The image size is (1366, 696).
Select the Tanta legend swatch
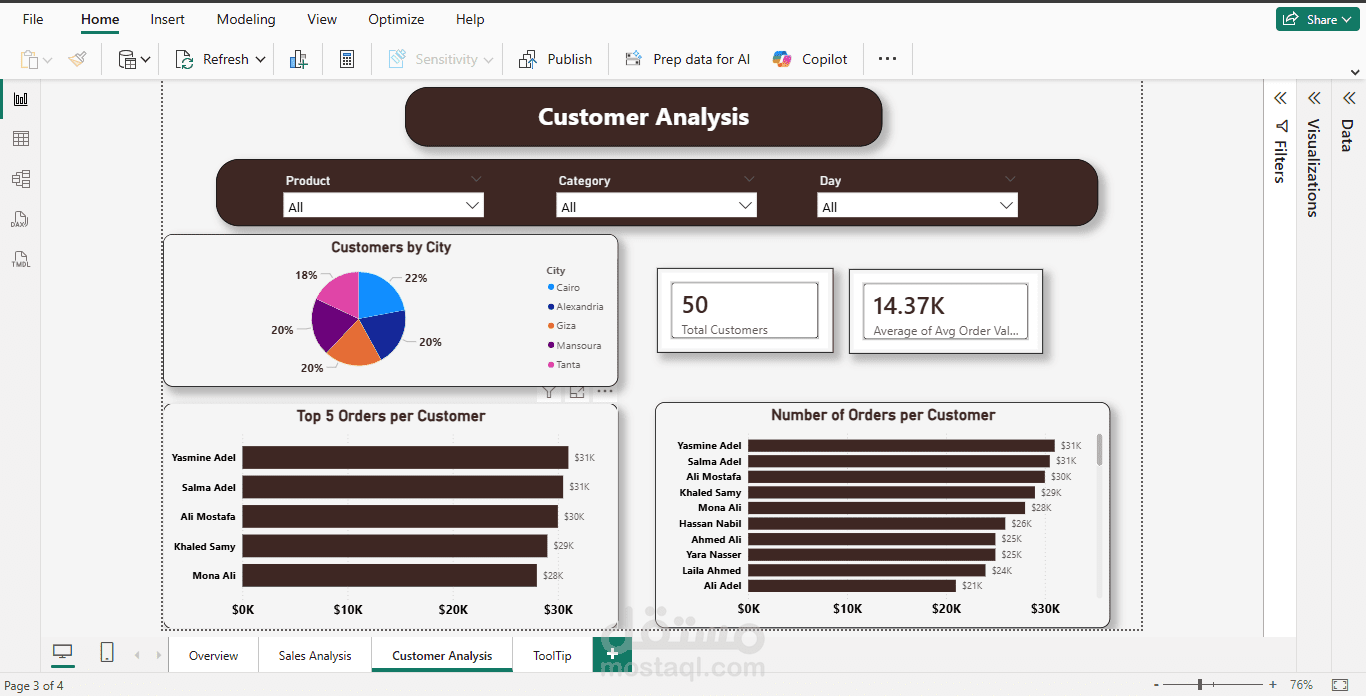pyautogui.click(x=551, y=364)
